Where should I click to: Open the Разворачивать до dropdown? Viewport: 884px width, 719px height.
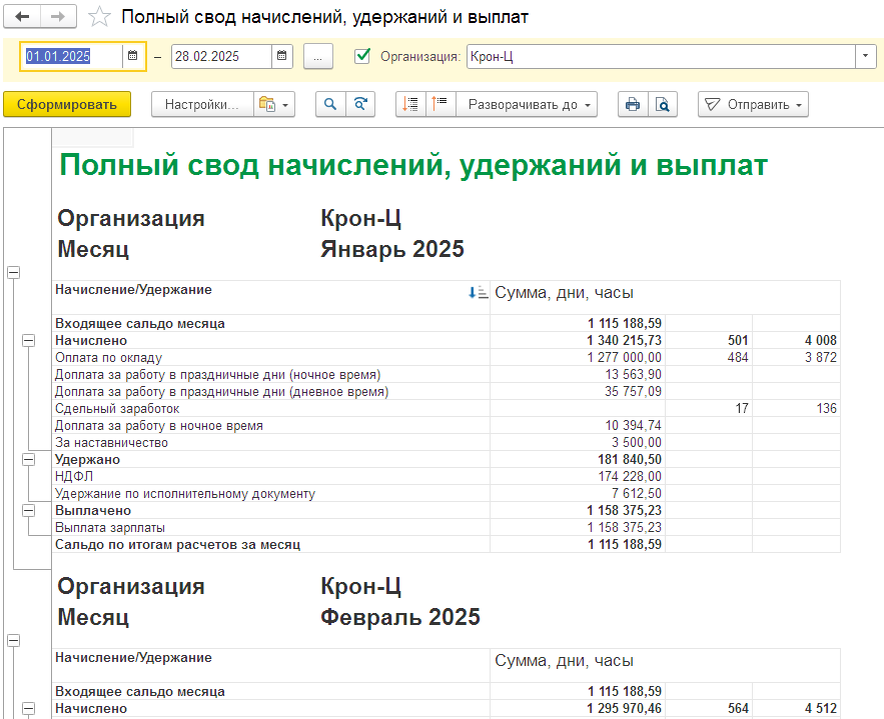[x=527, y=104]
